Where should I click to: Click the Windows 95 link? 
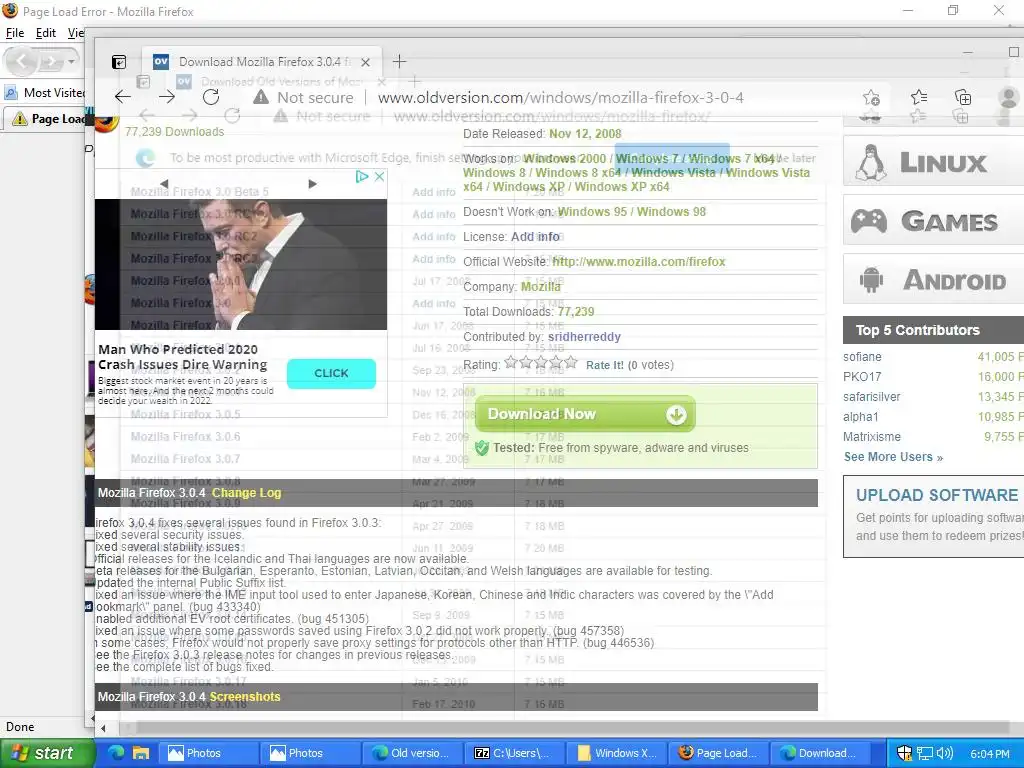(592, 212)
